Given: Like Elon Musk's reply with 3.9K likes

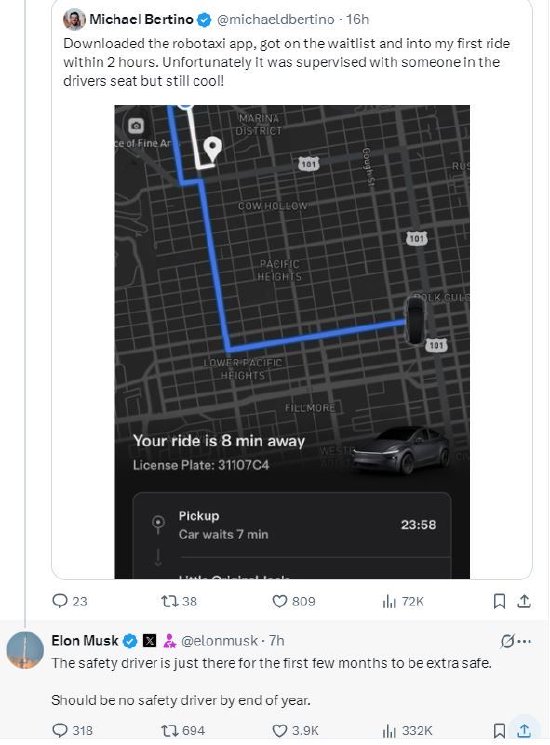Looking at the screenshot, I should (x=295, y=730).
